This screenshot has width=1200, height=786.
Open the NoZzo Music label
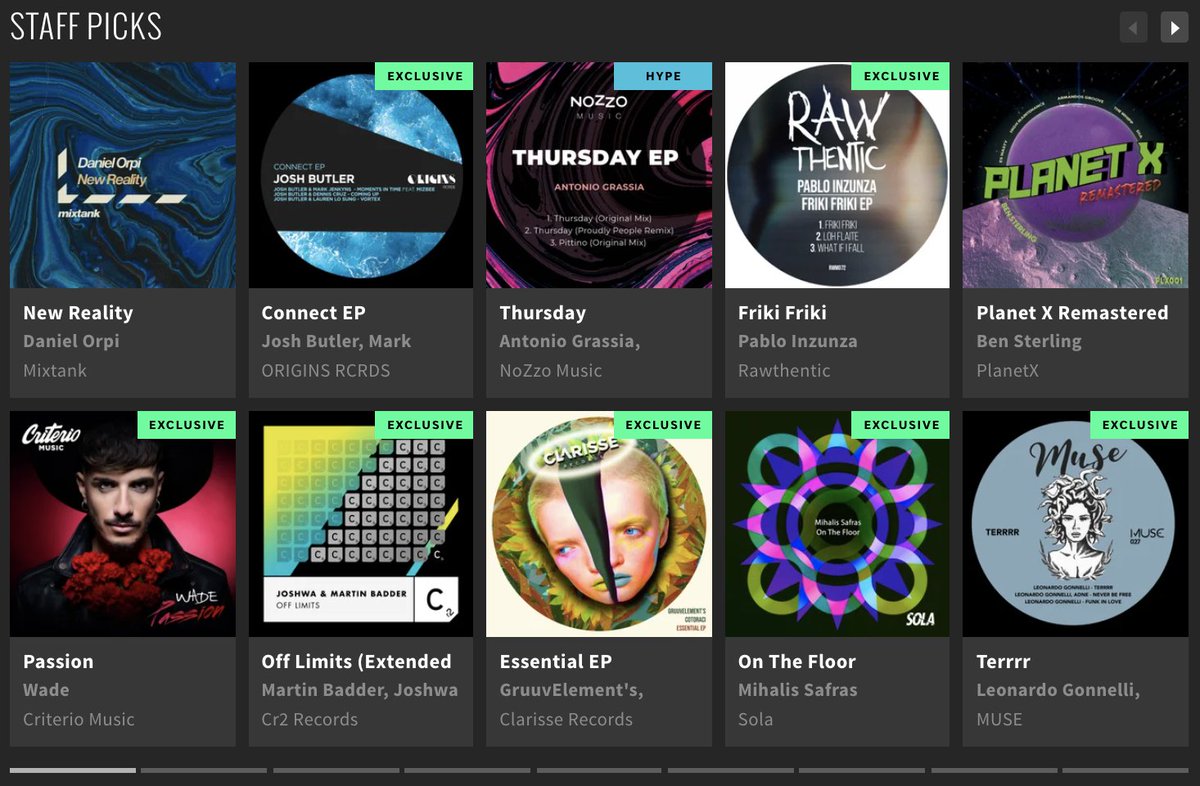551,370
